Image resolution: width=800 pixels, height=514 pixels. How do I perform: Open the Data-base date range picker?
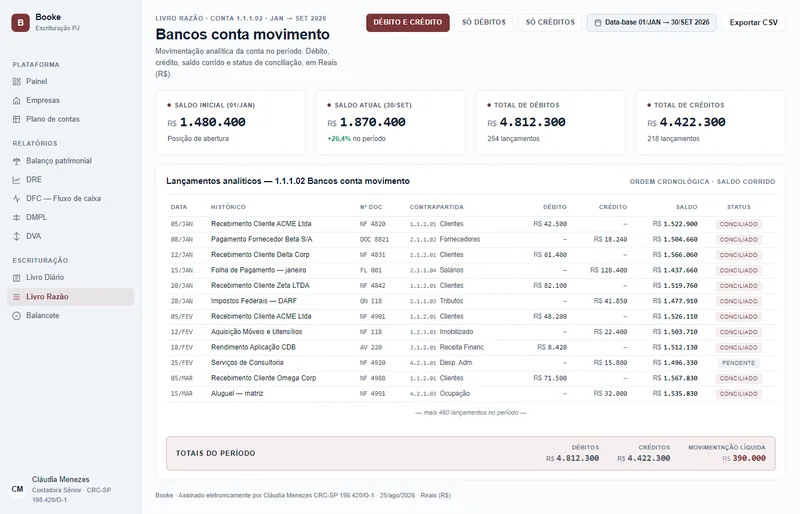point(652,22)
